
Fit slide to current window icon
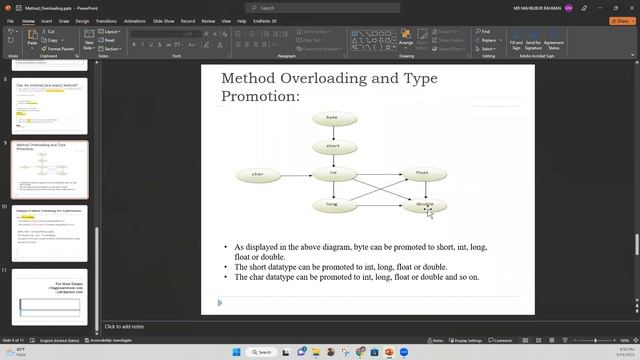636,340
